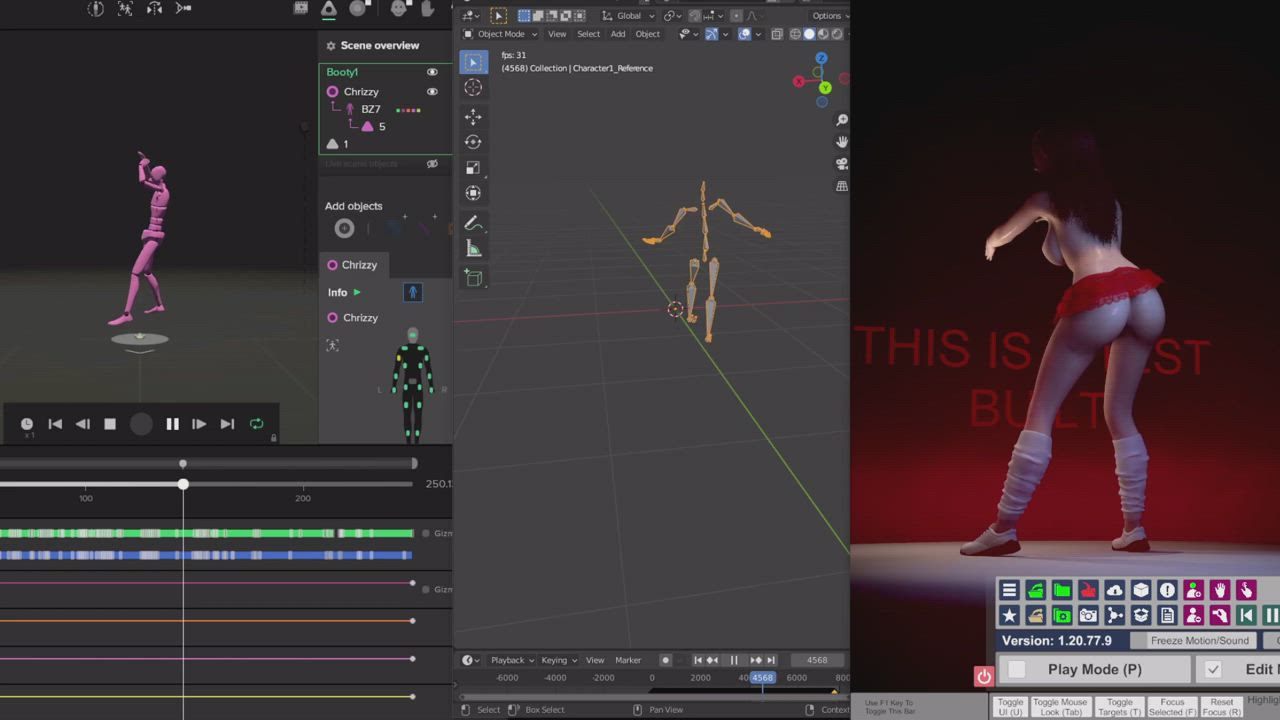
Task: Enable the Play Mode (P) checkbox
Action: tap(1017, 669)
